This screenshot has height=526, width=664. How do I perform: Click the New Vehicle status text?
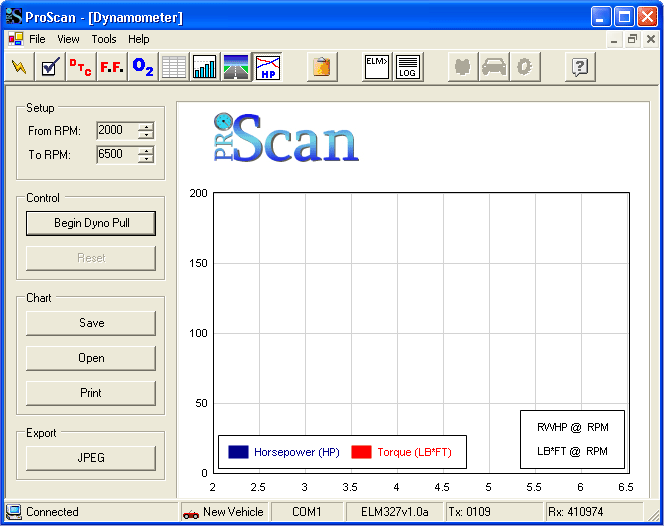(233, 512)
